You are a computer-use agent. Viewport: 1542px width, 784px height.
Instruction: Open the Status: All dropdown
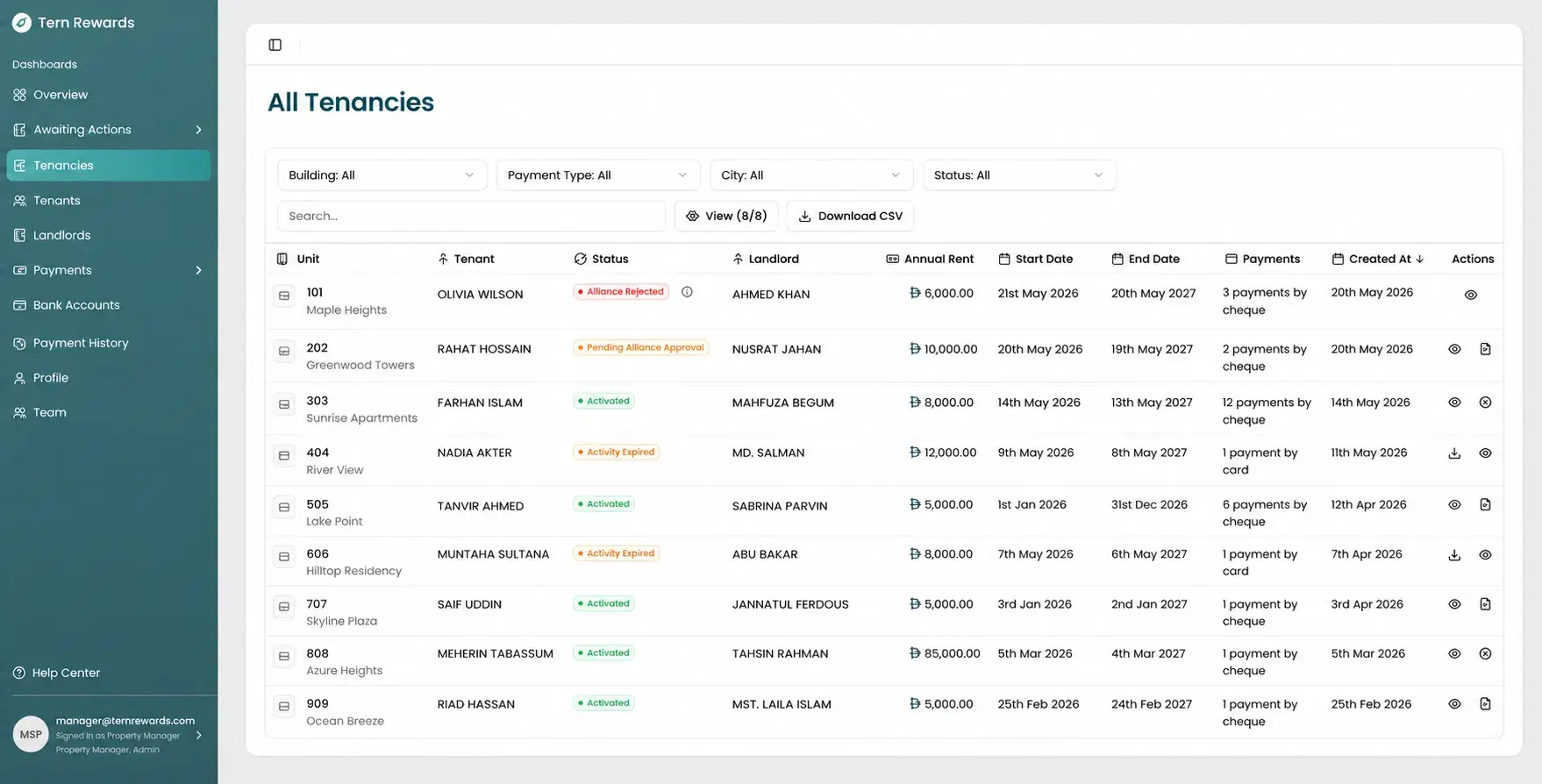(x=1018, y=175)
